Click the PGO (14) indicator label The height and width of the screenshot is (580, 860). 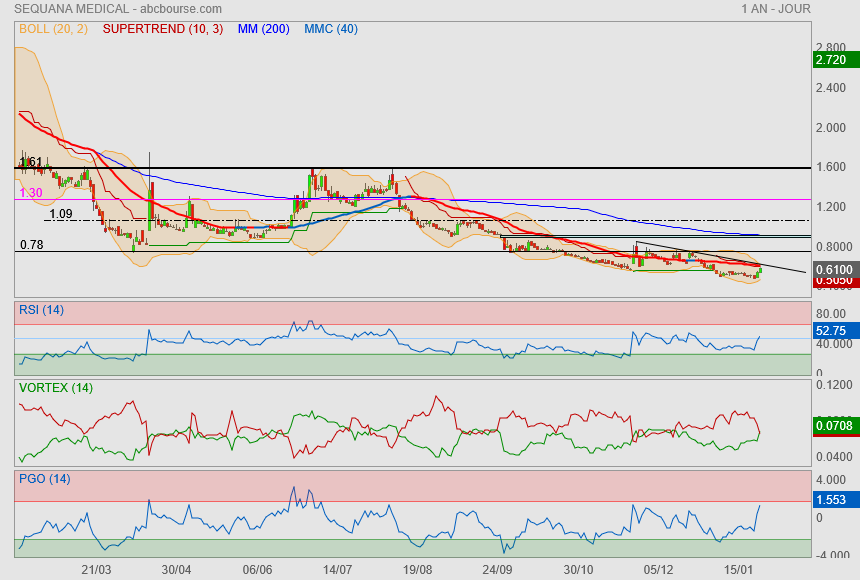click(44, 479)
